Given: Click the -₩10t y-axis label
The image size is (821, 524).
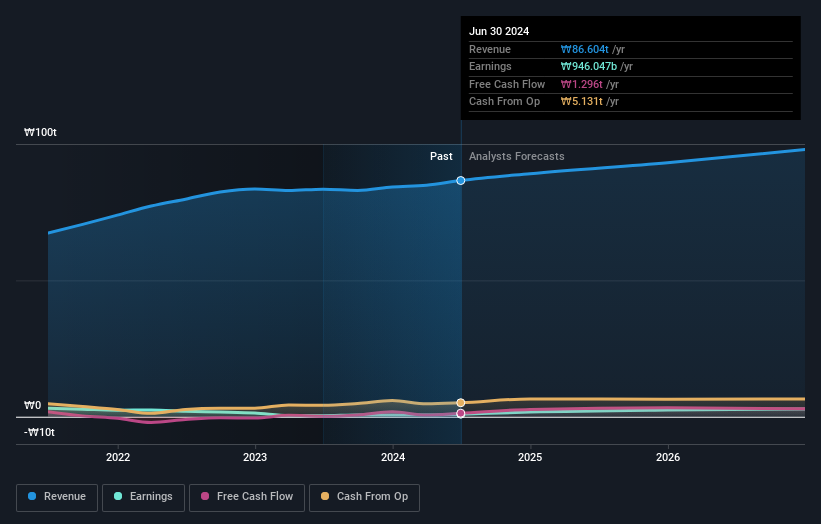Looking at the screenshot, I should tap(39, 432).
